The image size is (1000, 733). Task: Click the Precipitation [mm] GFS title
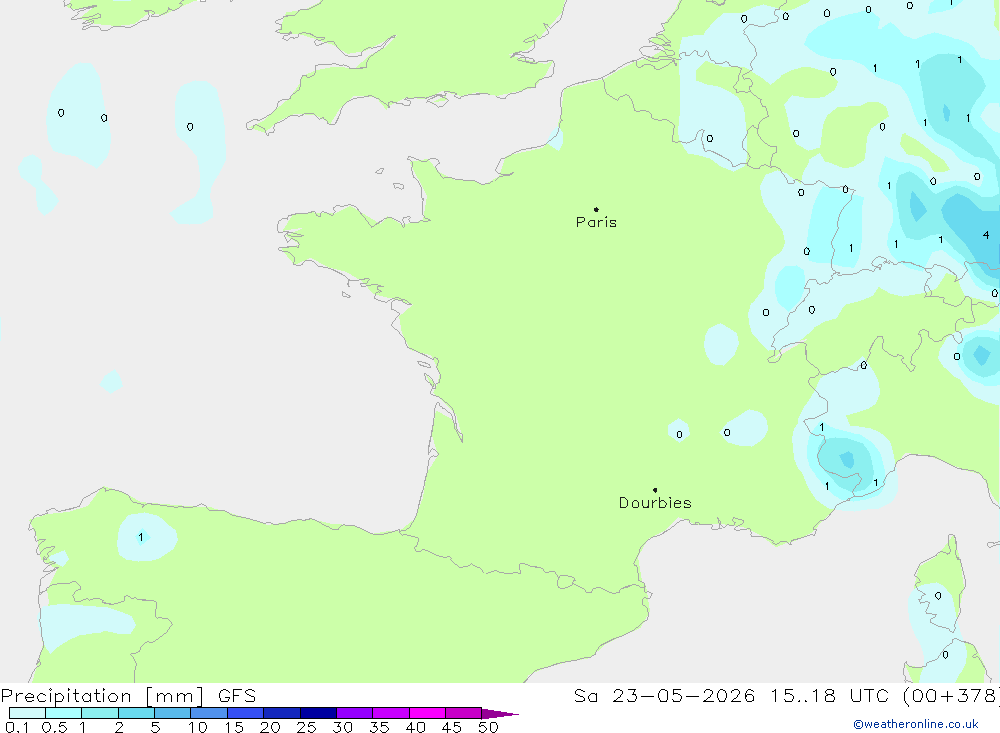coord(128,695)
